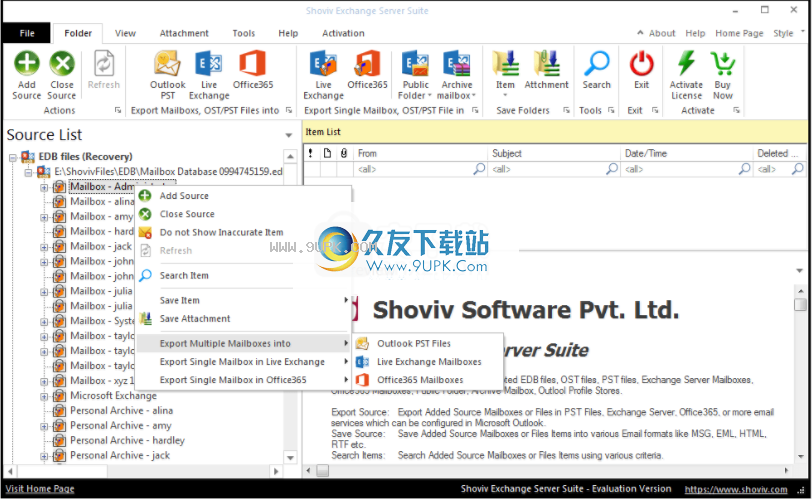Open Export Multiple Mailboxes into submenu
This screenshot has width=812, height=499.
[242, 343]
